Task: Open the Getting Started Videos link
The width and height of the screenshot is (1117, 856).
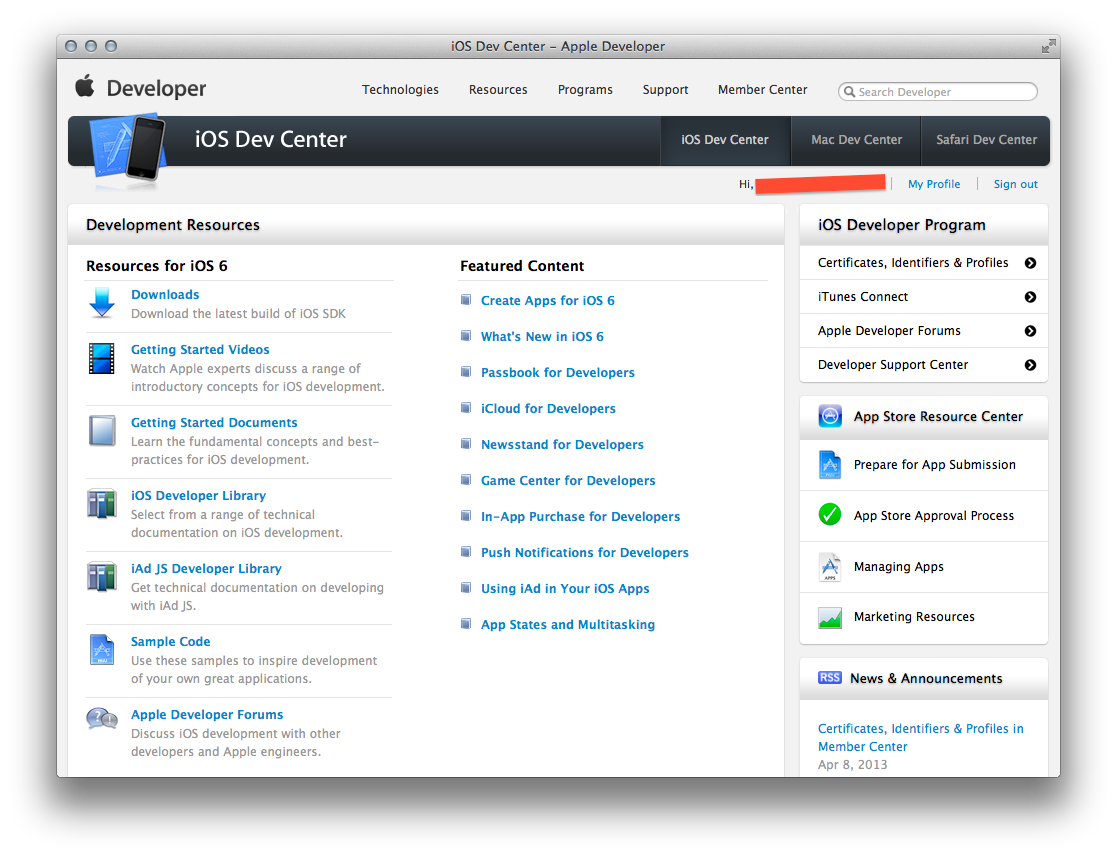Action: coord(200,350)
